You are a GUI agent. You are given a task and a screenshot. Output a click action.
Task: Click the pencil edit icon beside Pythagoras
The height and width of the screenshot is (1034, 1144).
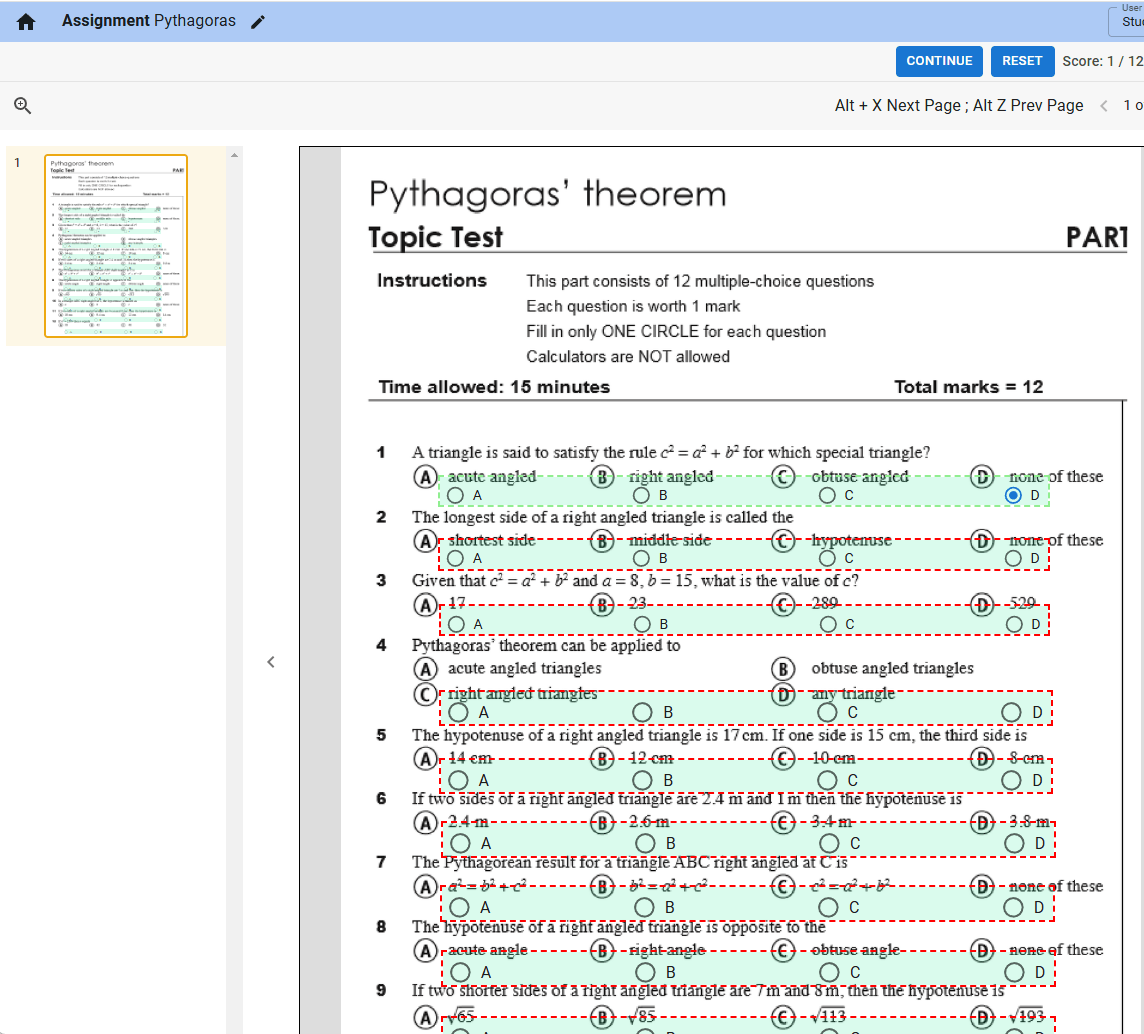(x=258, y=22)
